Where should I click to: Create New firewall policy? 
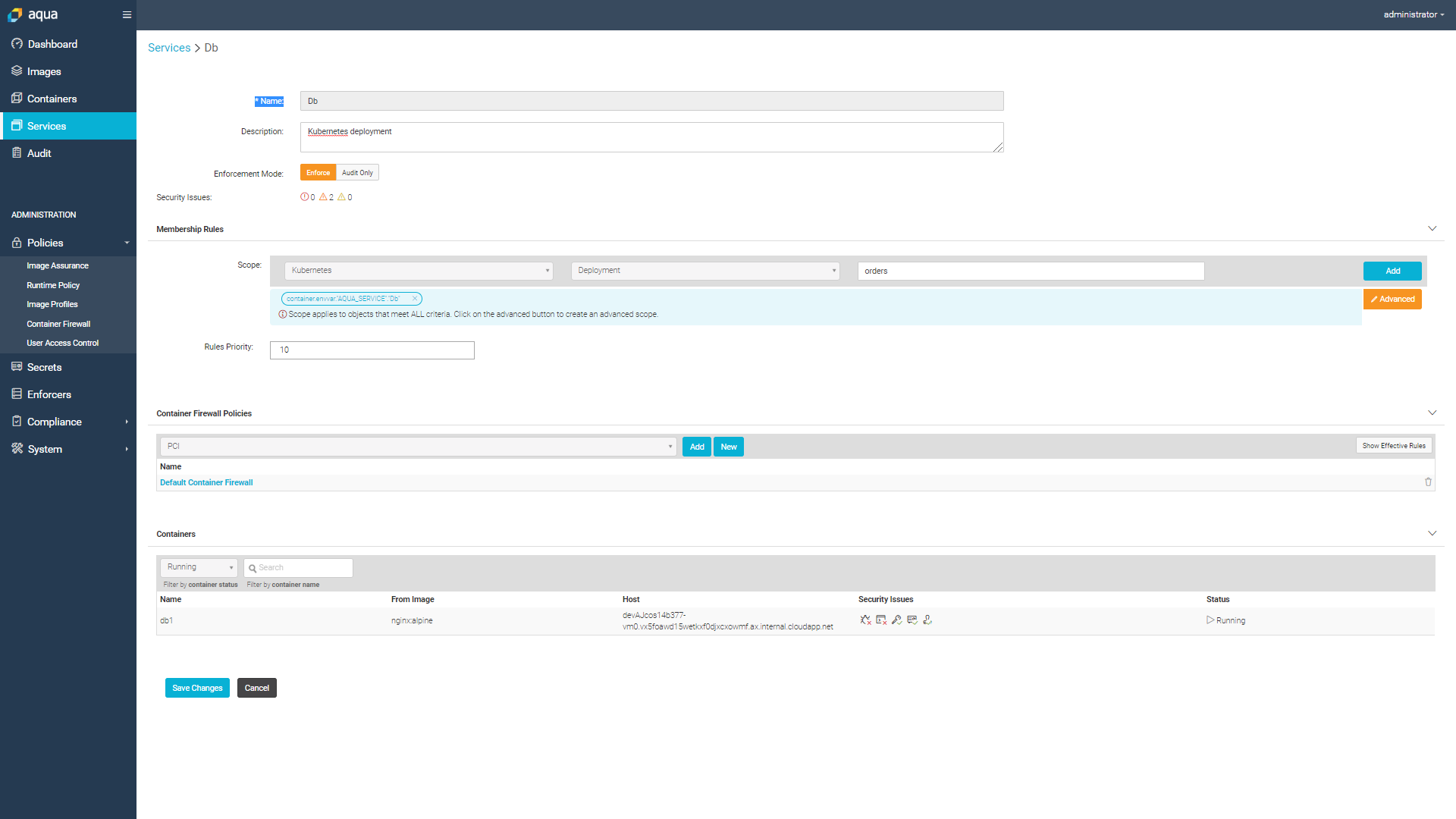(x=729, y=447)
